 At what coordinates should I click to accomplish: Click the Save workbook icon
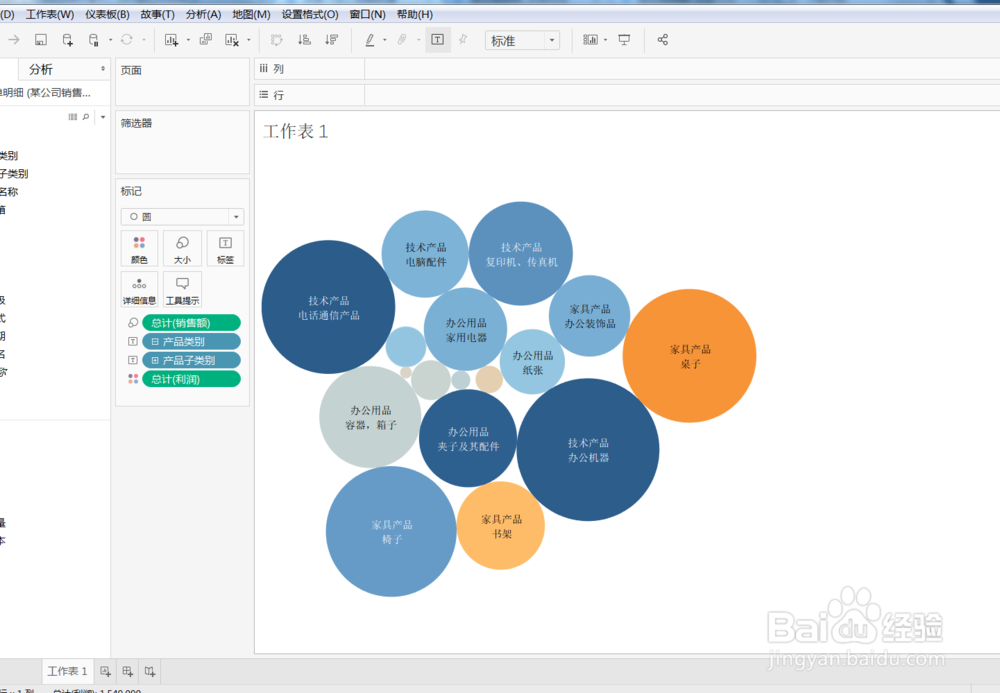(40, 40)
